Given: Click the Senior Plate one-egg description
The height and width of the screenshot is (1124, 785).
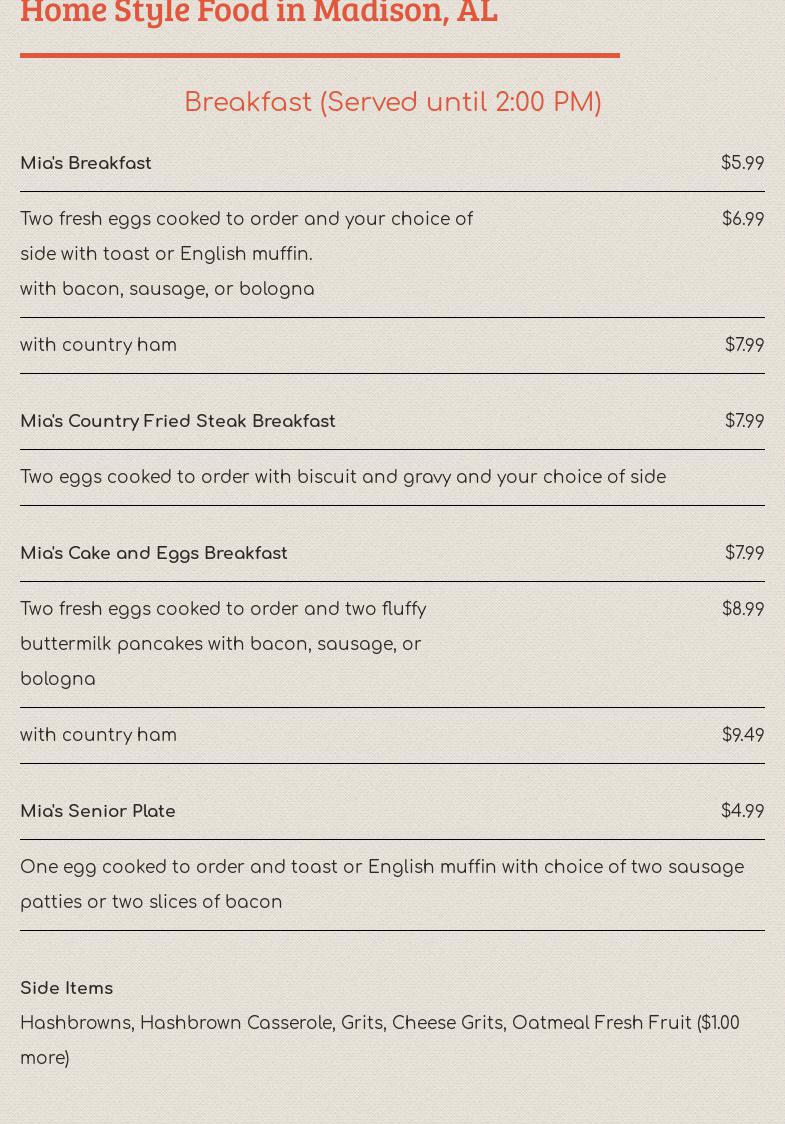Looking at the screenshot, I should click(382, 884).
